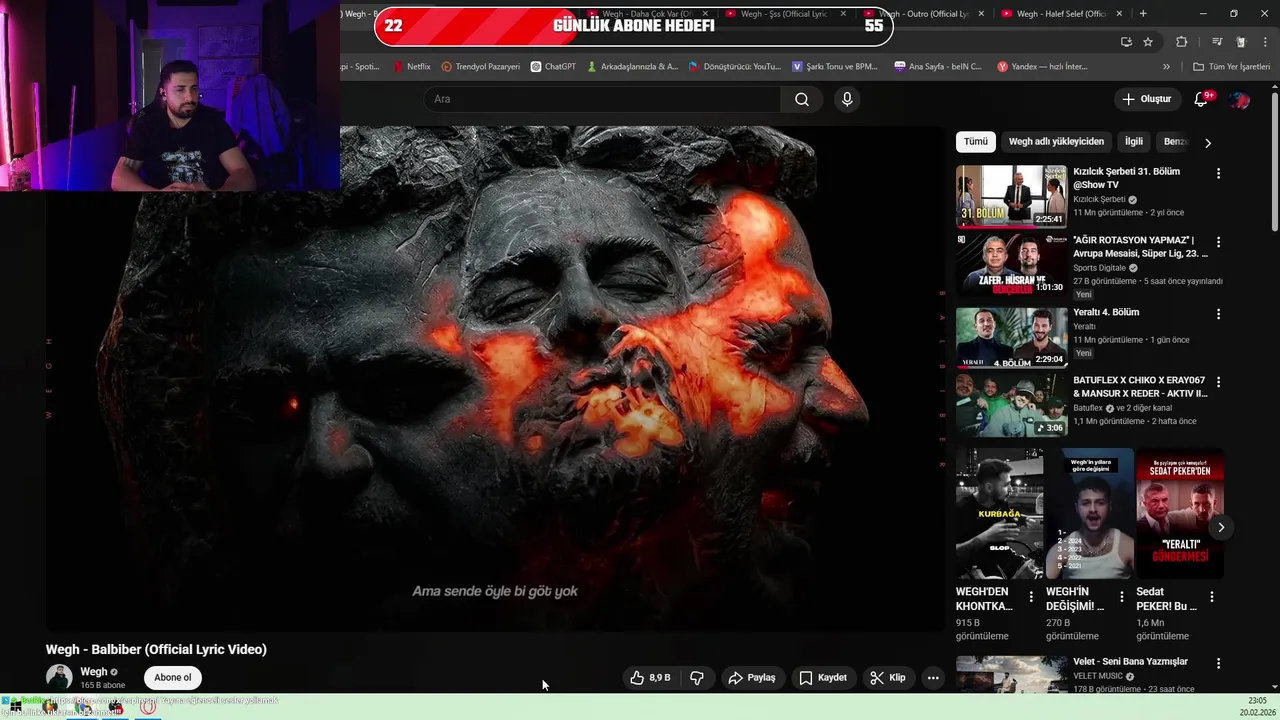Save the video with Kaydet
1280x720 pixels.
(x=823, y=678)
